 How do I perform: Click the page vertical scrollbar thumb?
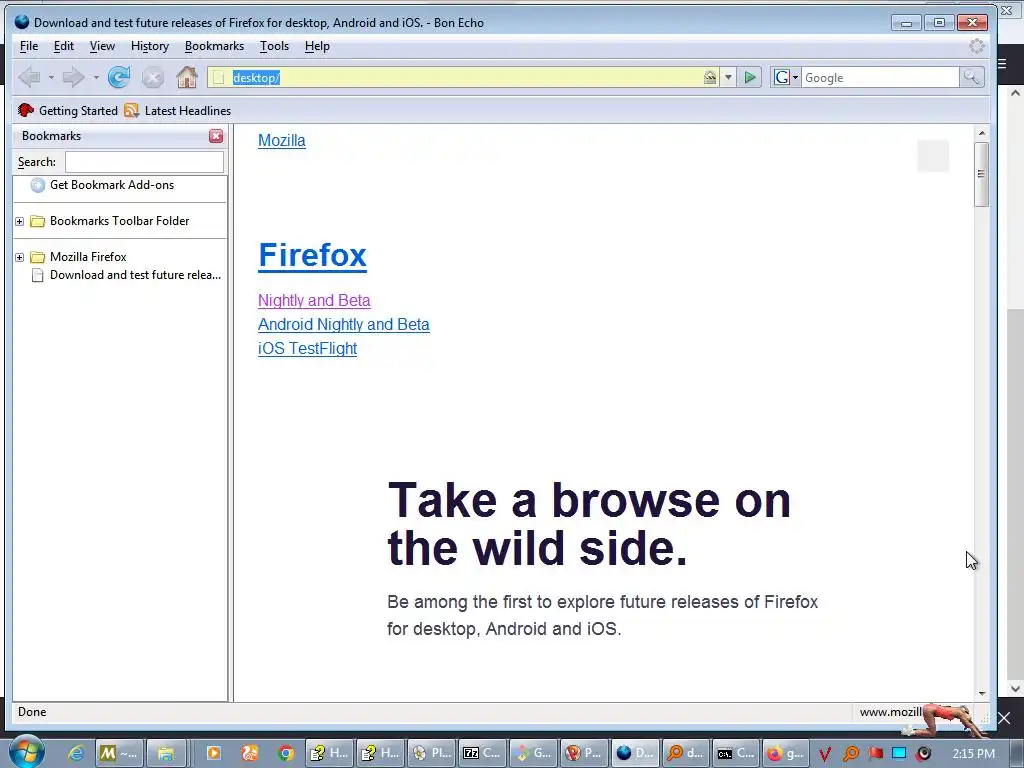coord(982,174)
